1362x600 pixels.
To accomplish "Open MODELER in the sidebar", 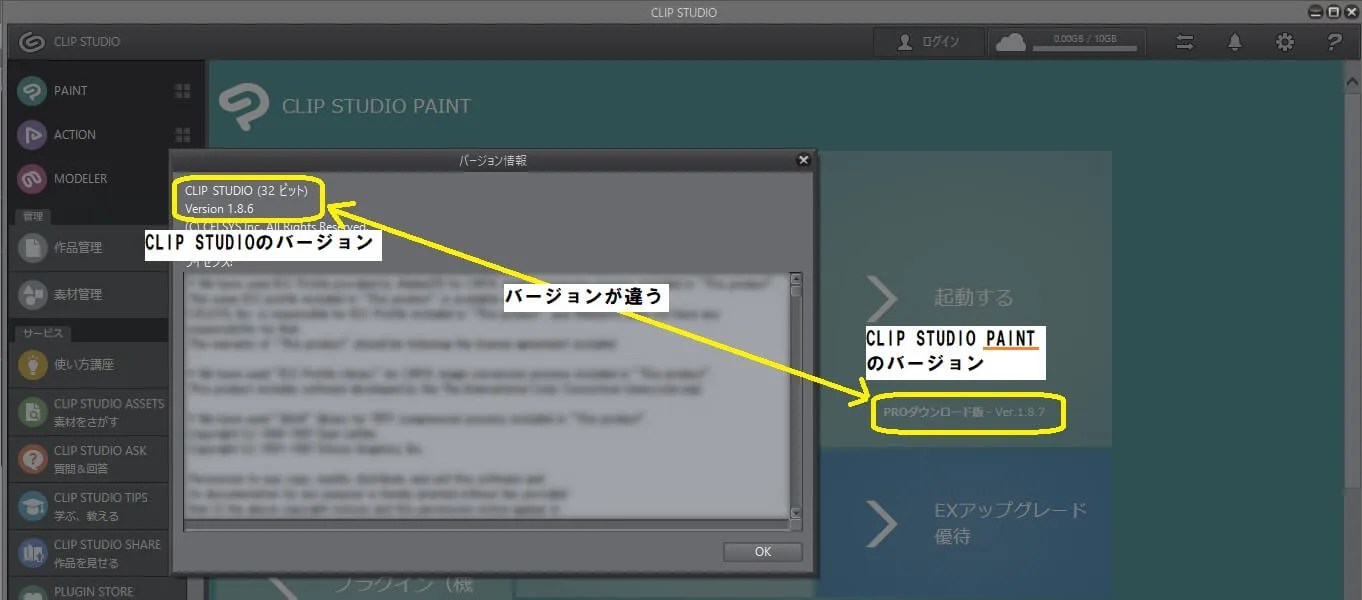I will point(88,178).
